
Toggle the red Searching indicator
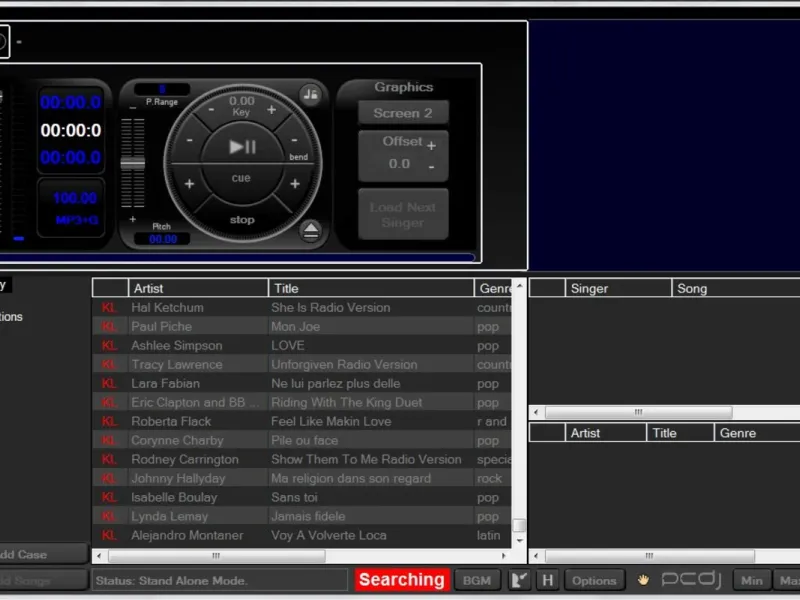point(402,580)
